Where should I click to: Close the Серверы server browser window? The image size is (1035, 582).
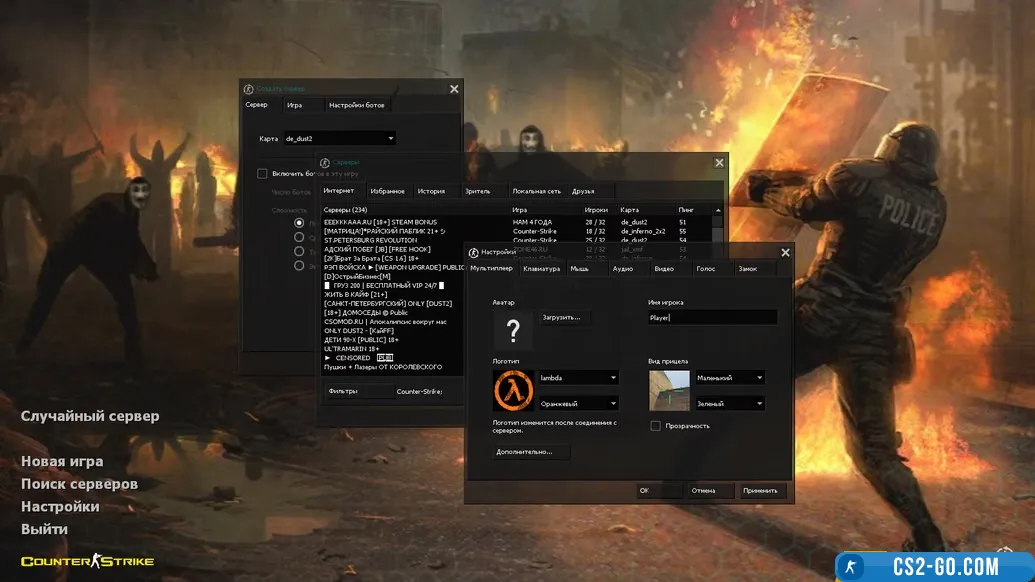(x=719, y=163)
